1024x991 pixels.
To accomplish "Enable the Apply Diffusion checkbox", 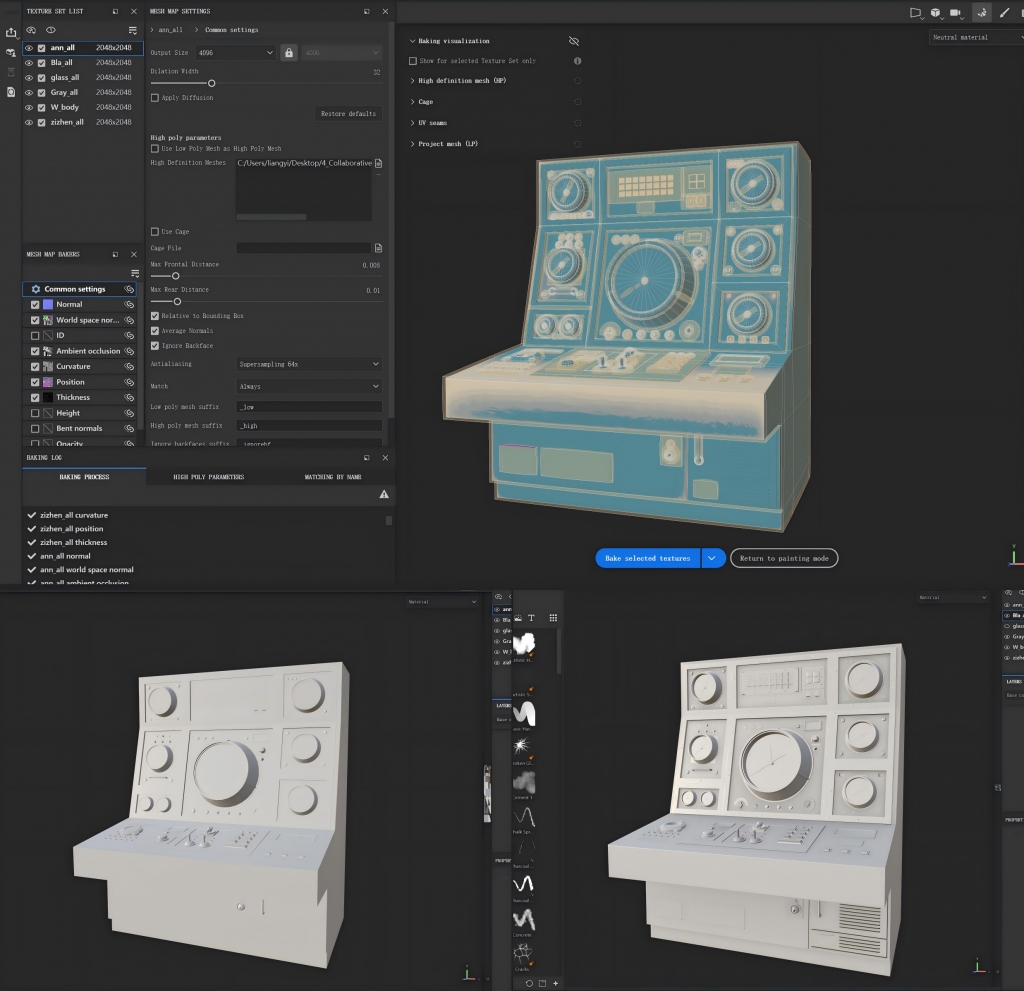I will 155,98.
